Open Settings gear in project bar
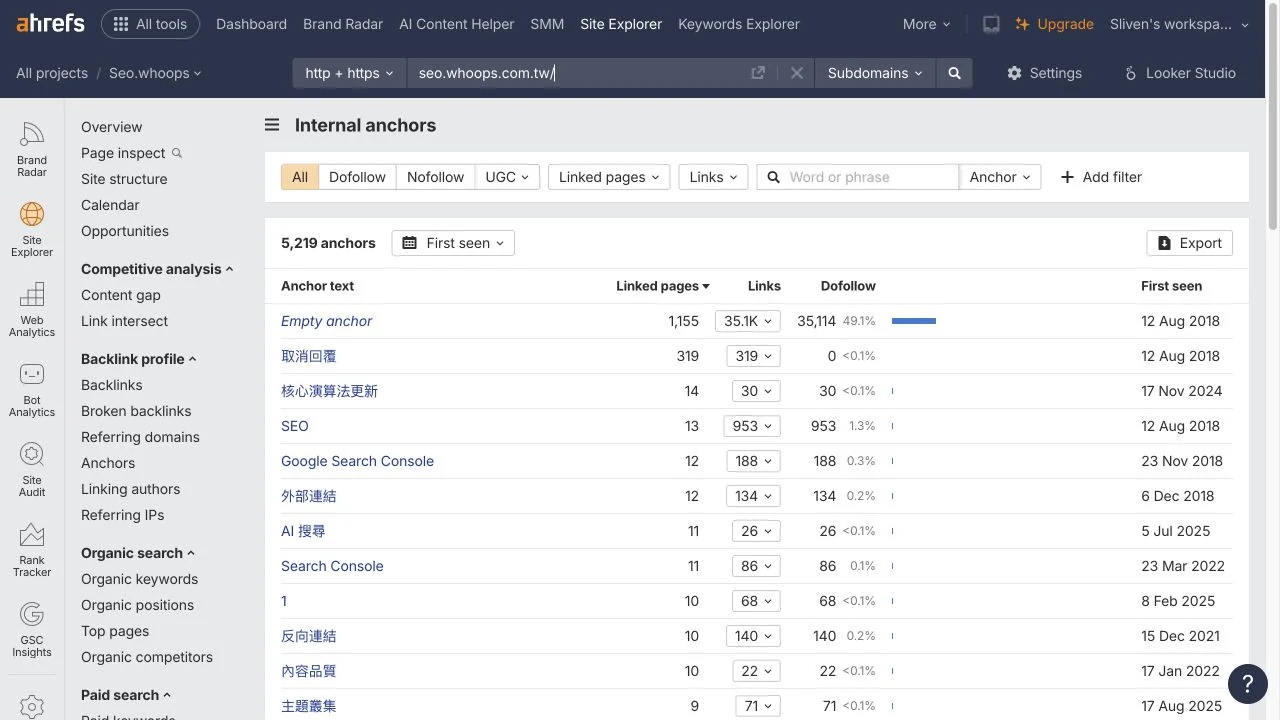The image size is (1280, 720). (1044, 73)
